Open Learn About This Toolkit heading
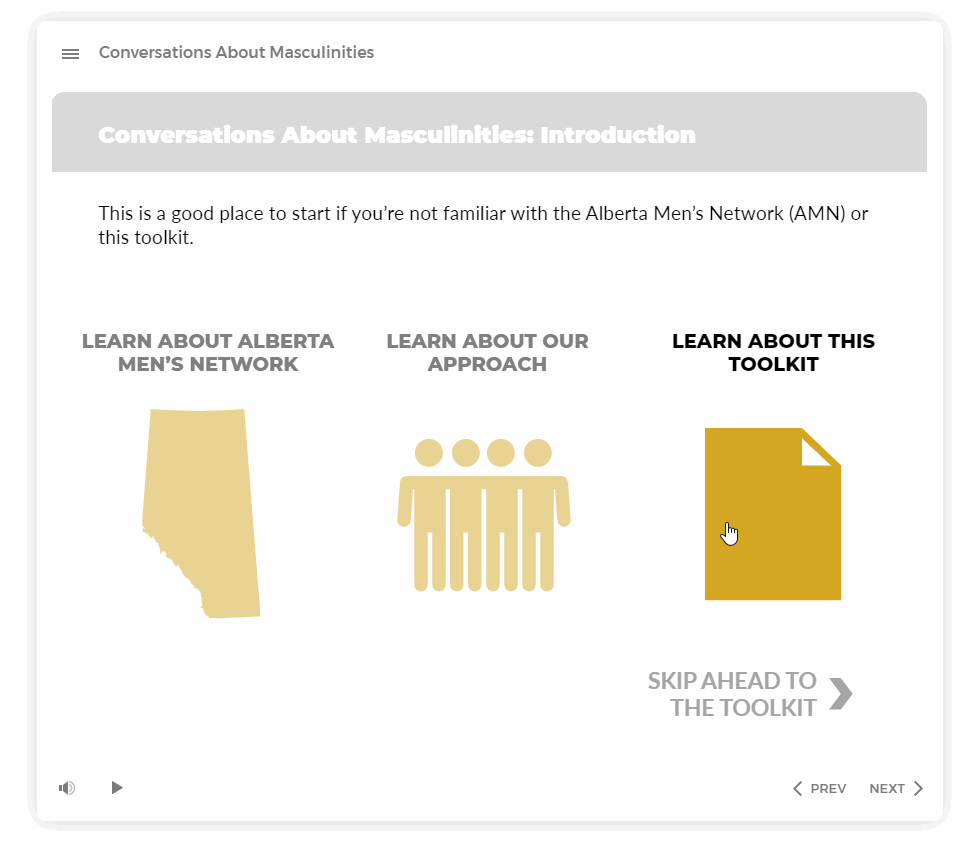The height and width of the screenshot is (842, 975). [773, 353]
